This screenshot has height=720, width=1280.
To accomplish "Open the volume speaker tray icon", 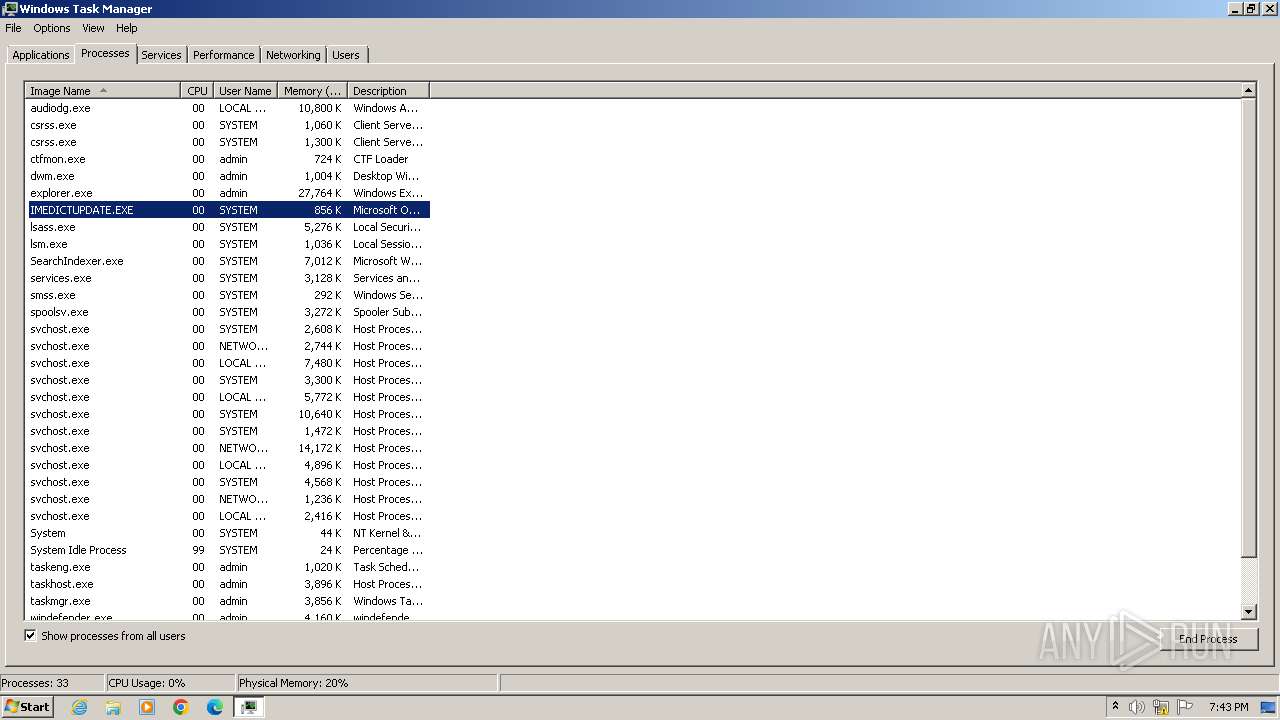I will coord(1137,707).
